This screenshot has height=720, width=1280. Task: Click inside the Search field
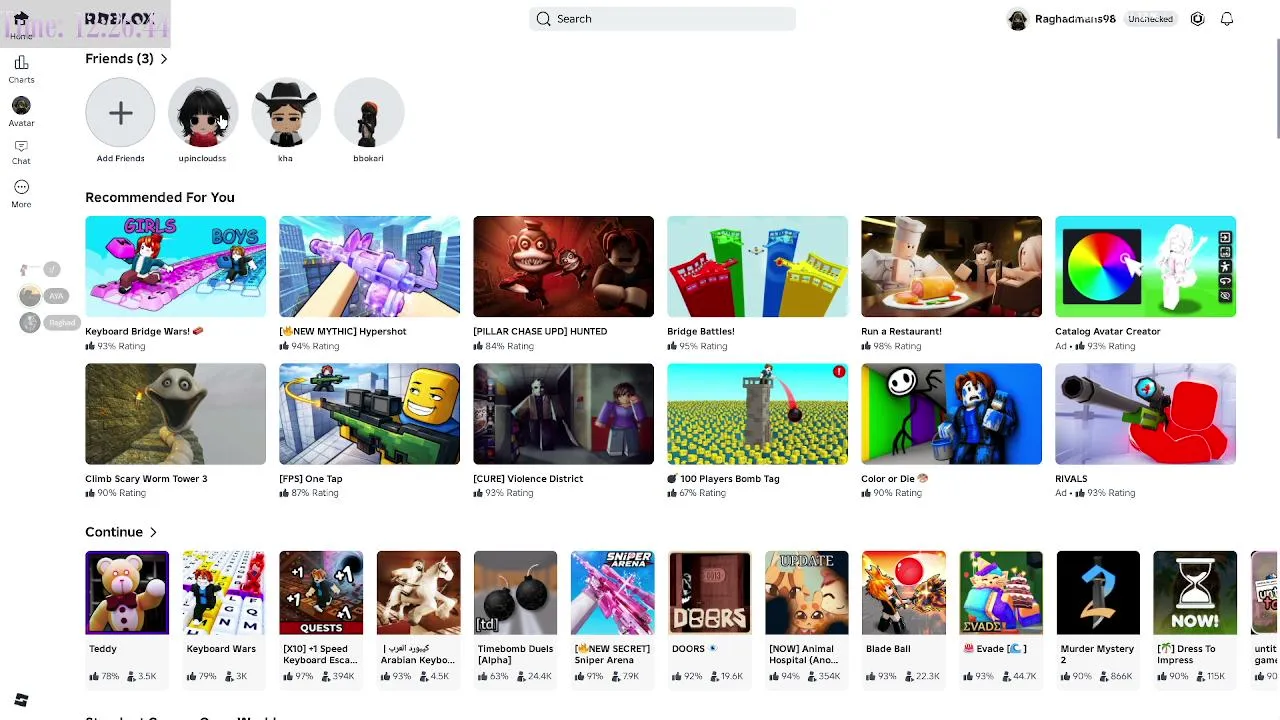click(662, 19)
